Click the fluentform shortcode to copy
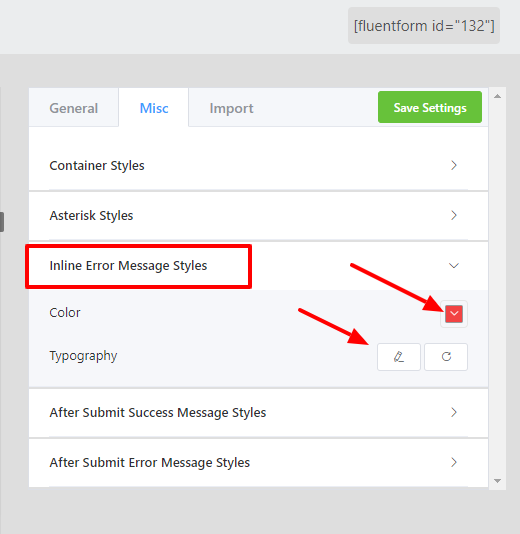520x534 pixels. point(424,26)
